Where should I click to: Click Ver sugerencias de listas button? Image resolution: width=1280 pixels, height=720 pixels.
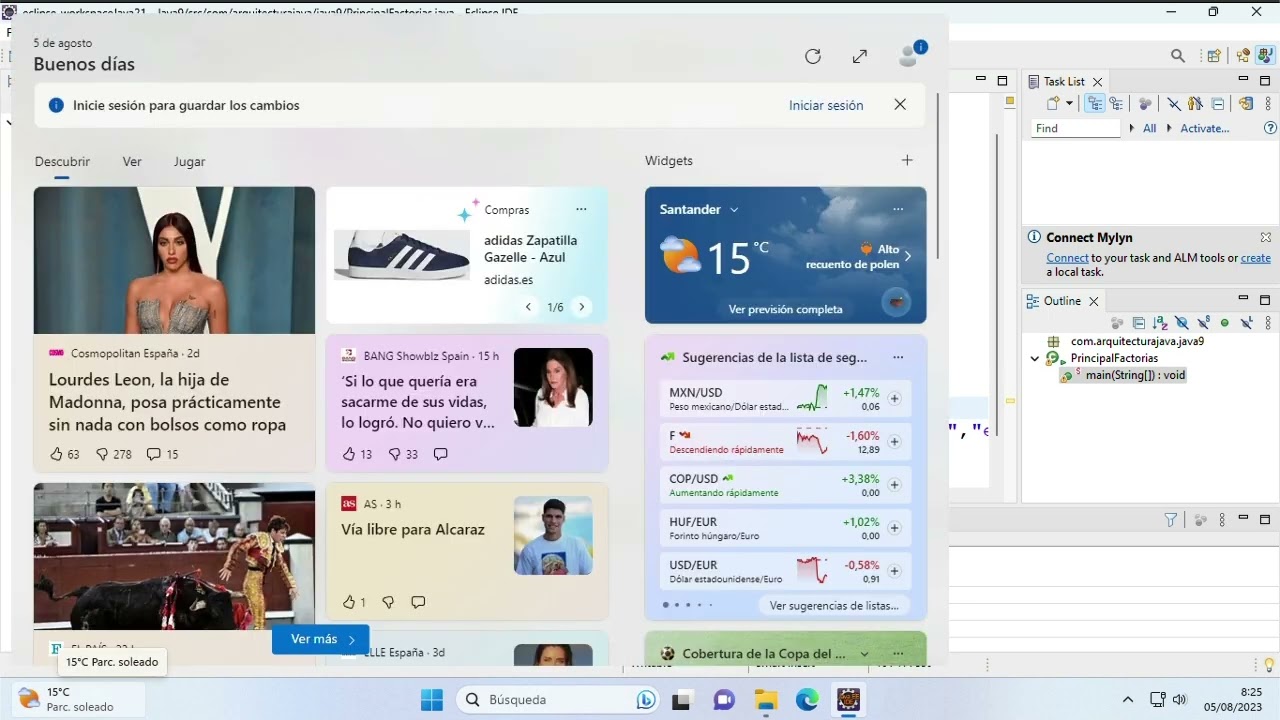(x=833, y=605)
